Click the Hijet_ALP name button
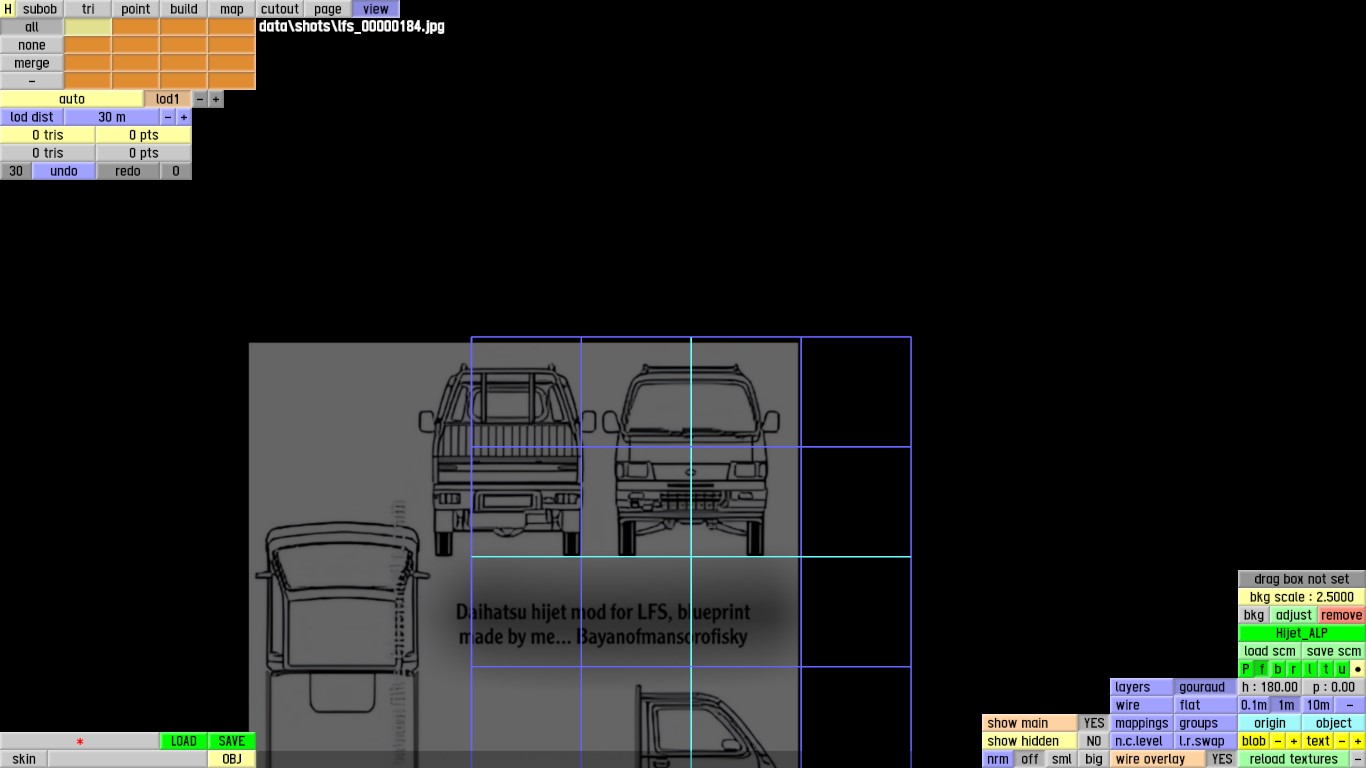The image size is (1366, 768). (x=1302, y=633)
